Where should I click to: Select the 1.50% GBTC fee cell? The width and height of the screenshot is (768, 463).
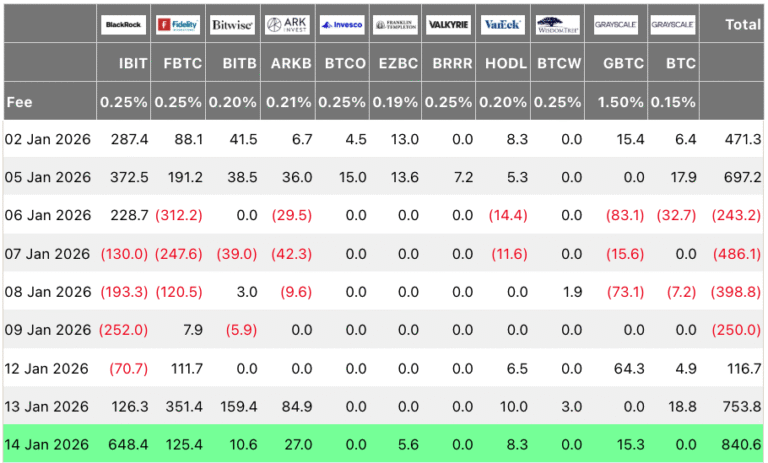pos(619,101)
